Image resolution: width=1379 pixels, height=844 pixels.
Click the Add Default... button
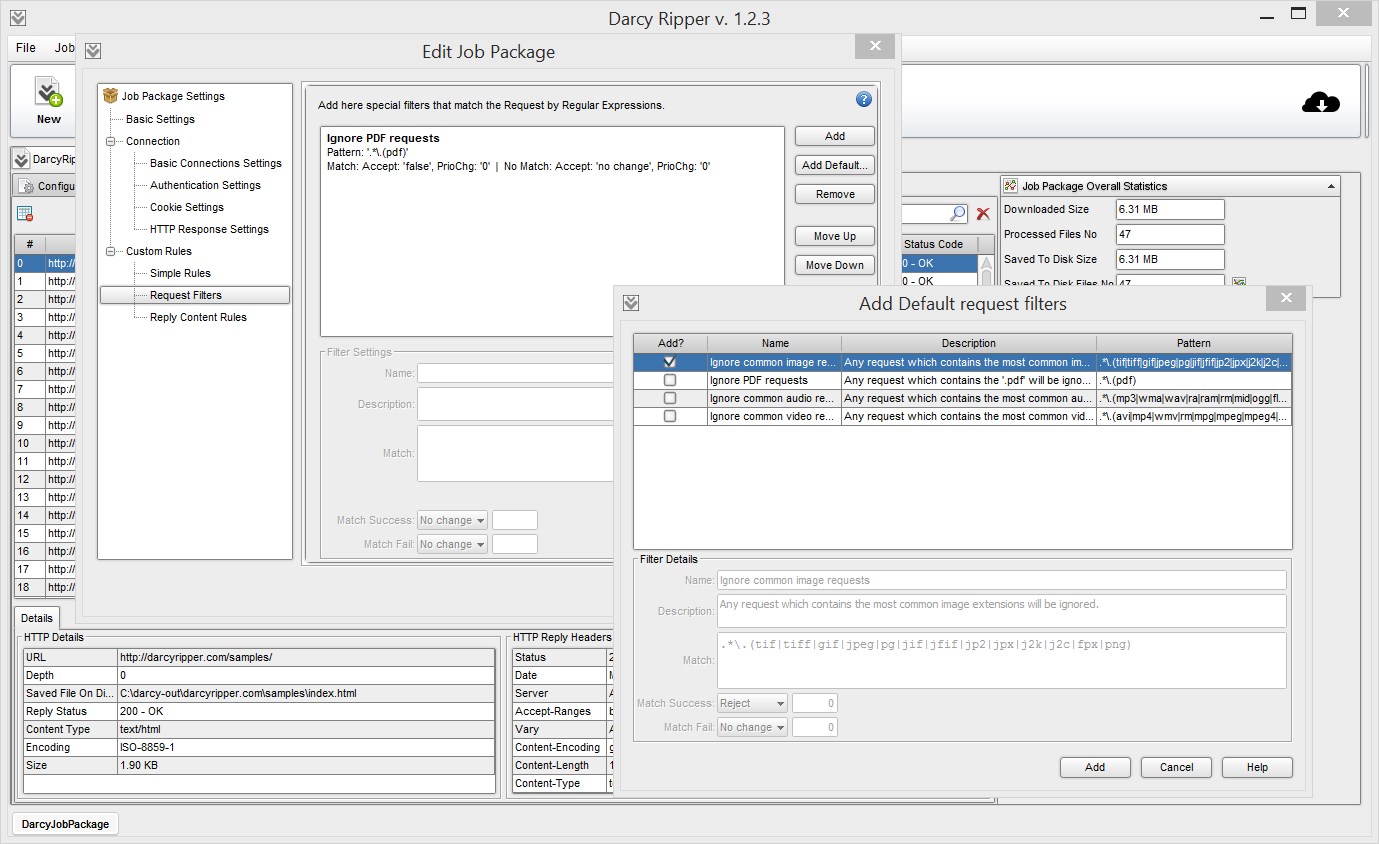tap(835, 165)
